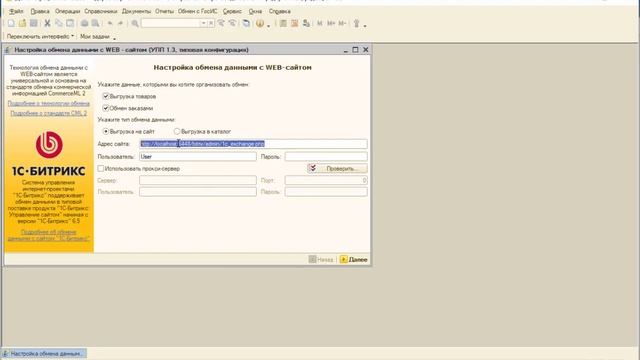This screenshot has width=640, height=360.
Task: Click the Print toolbar icon
Action: [84, 23]
